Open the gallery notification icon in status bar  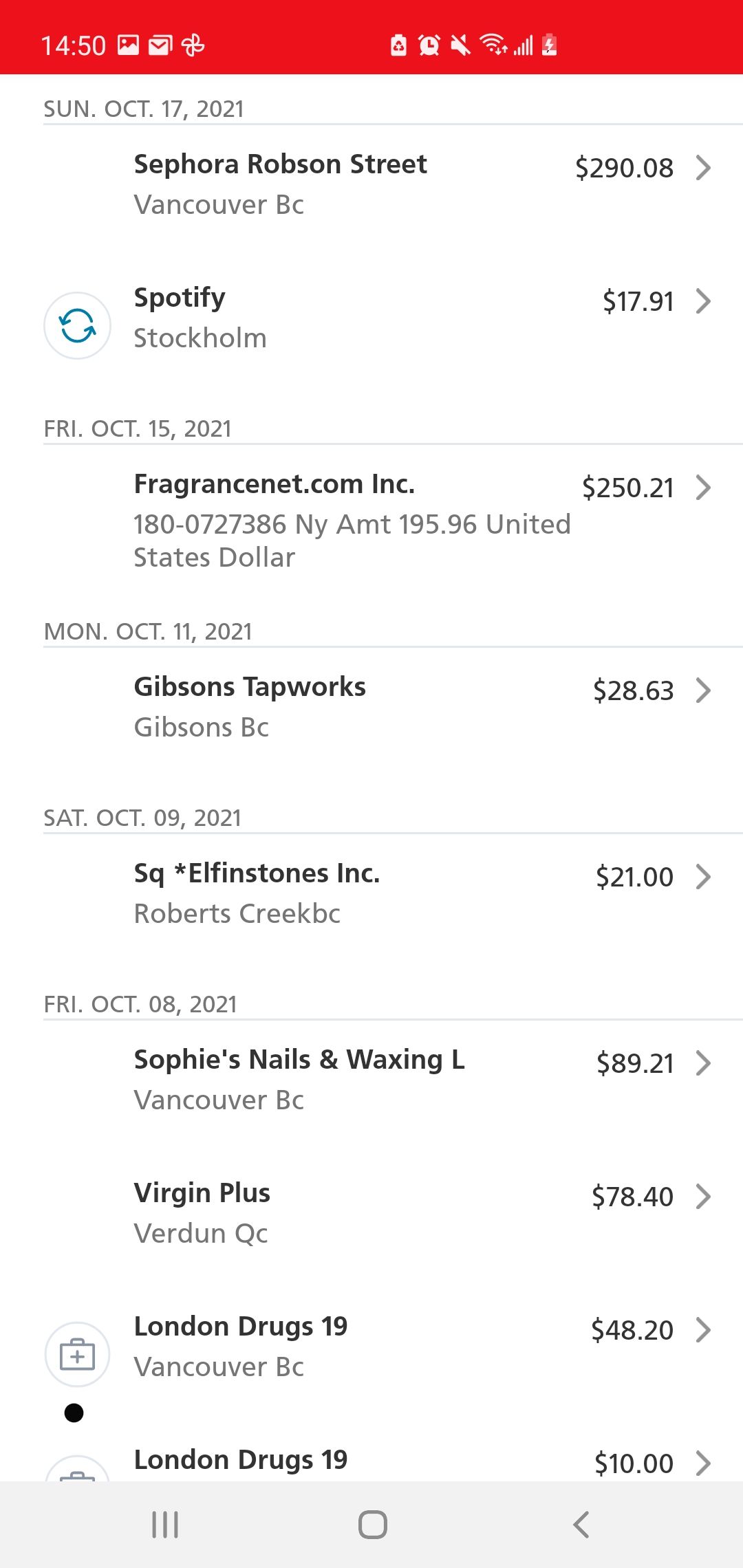127,45
